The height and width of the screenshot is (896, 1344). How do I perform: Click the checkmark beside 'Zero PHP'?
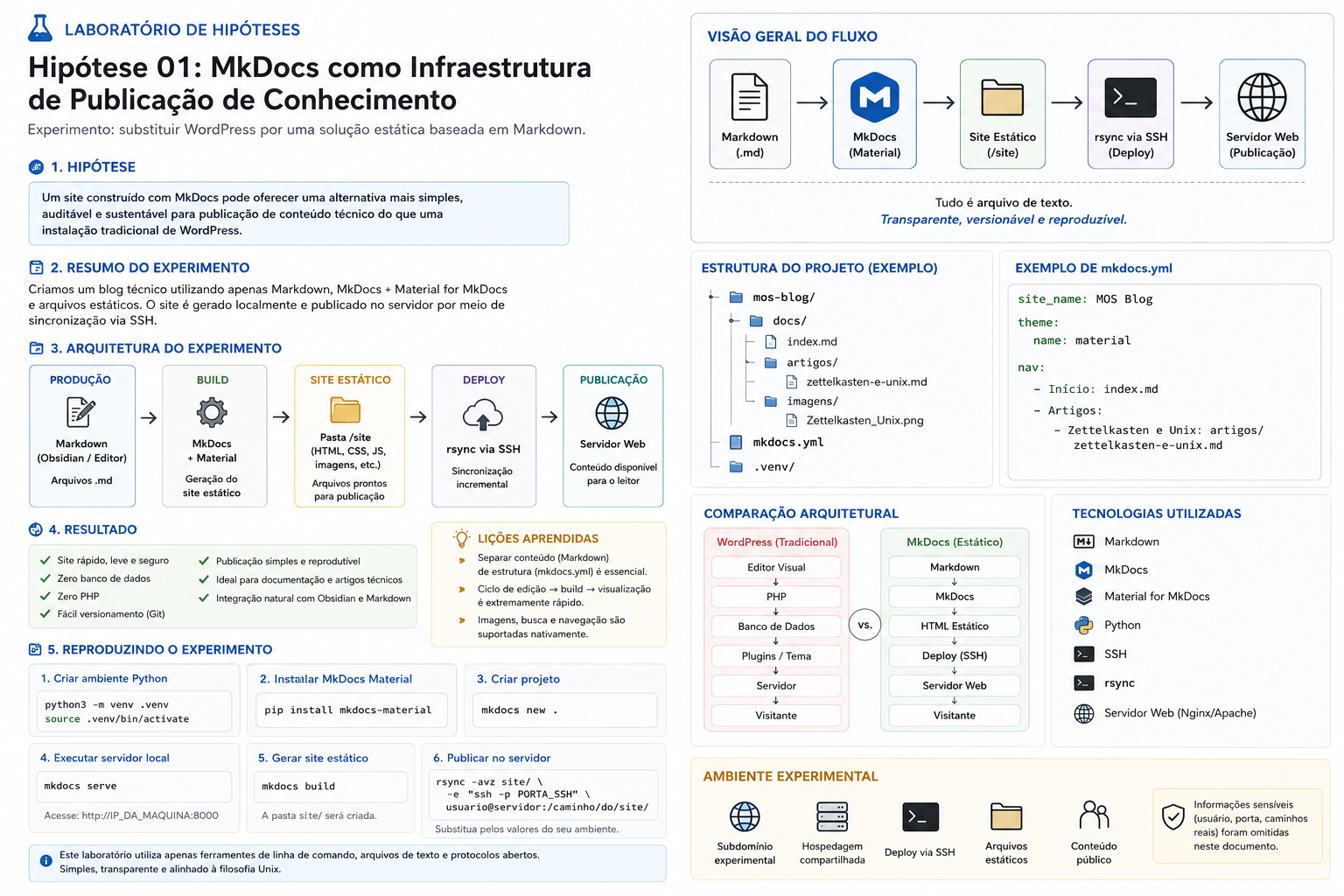tap(45, 596)
